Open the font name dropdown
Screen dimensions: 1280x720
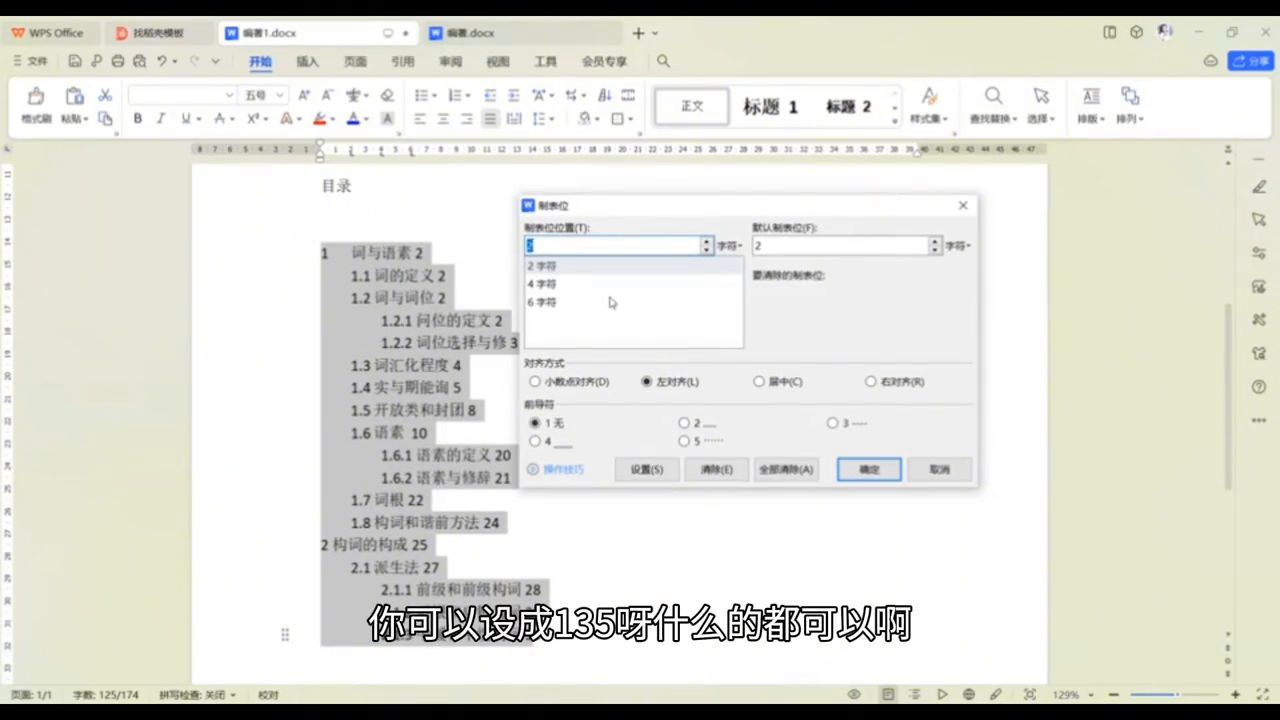229,96
